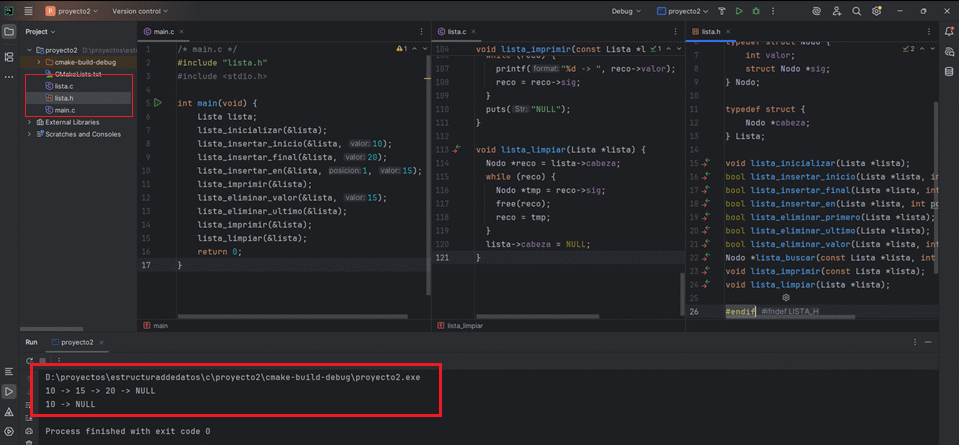
Task: Open the Structure tool window icon
Action: 9,57
